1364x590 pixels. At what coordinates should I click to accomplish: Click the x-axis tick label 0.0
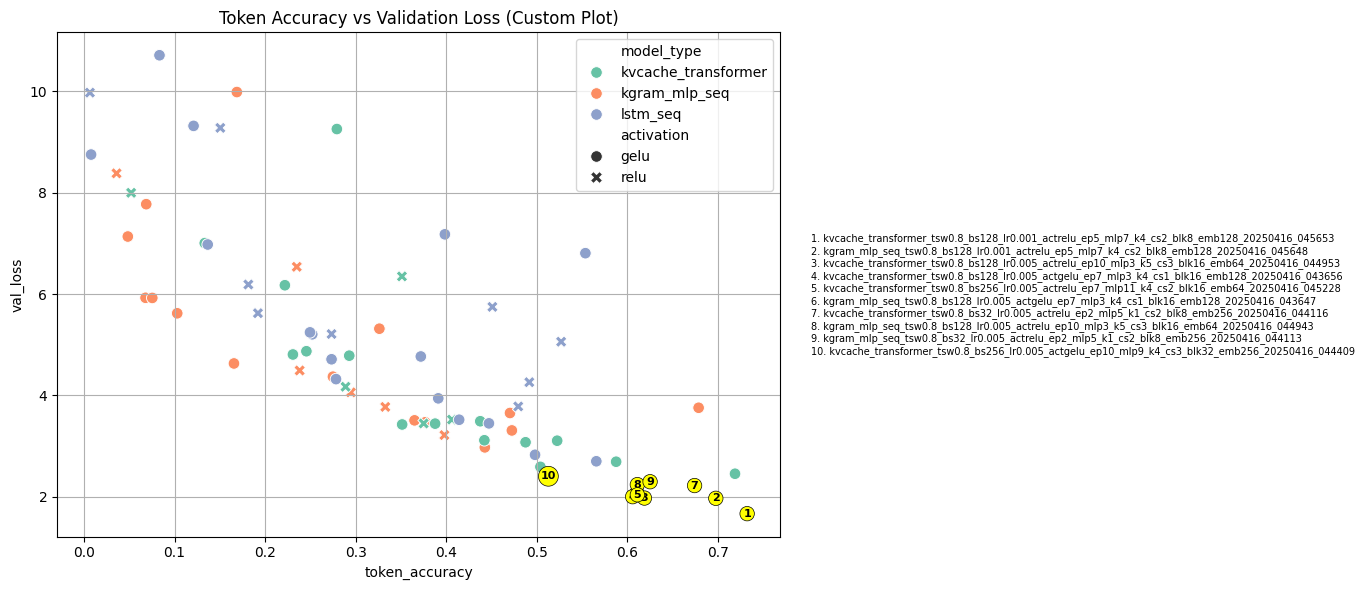point(84,551)
